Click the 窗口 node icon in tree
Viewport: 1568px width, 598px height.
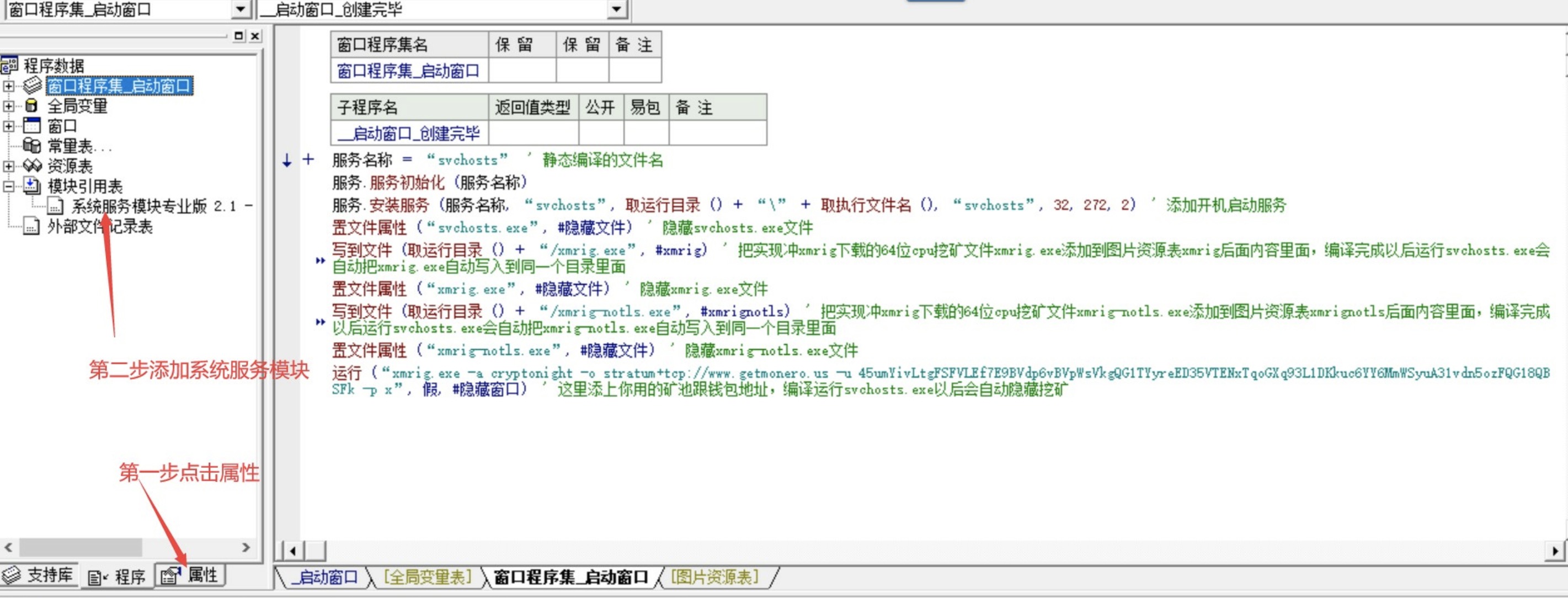click(x=31, y=126)
